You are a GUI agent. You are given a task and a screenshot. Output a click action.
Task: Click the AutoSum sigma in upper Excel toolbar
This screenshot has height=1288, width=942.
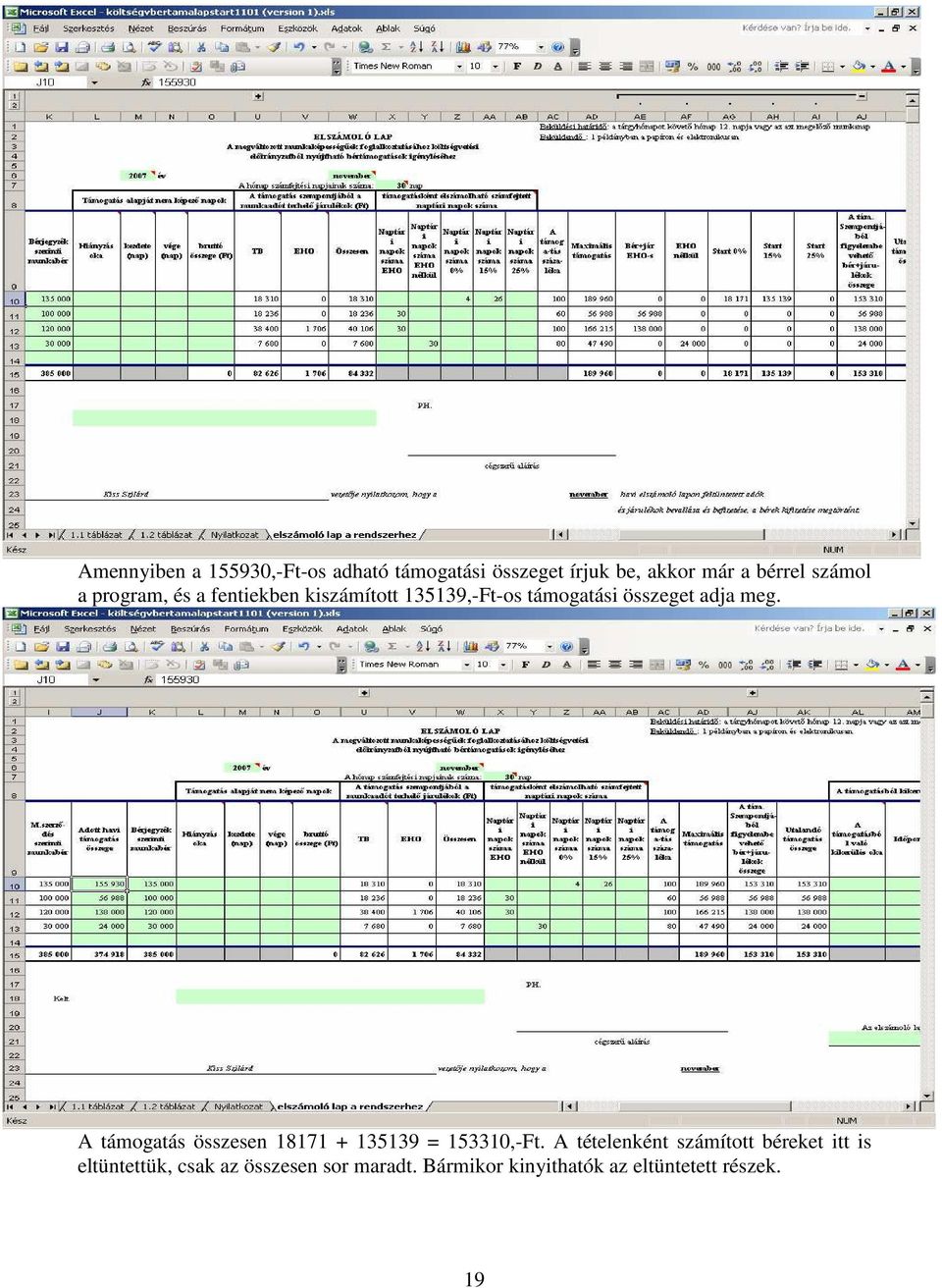point(386,46)
